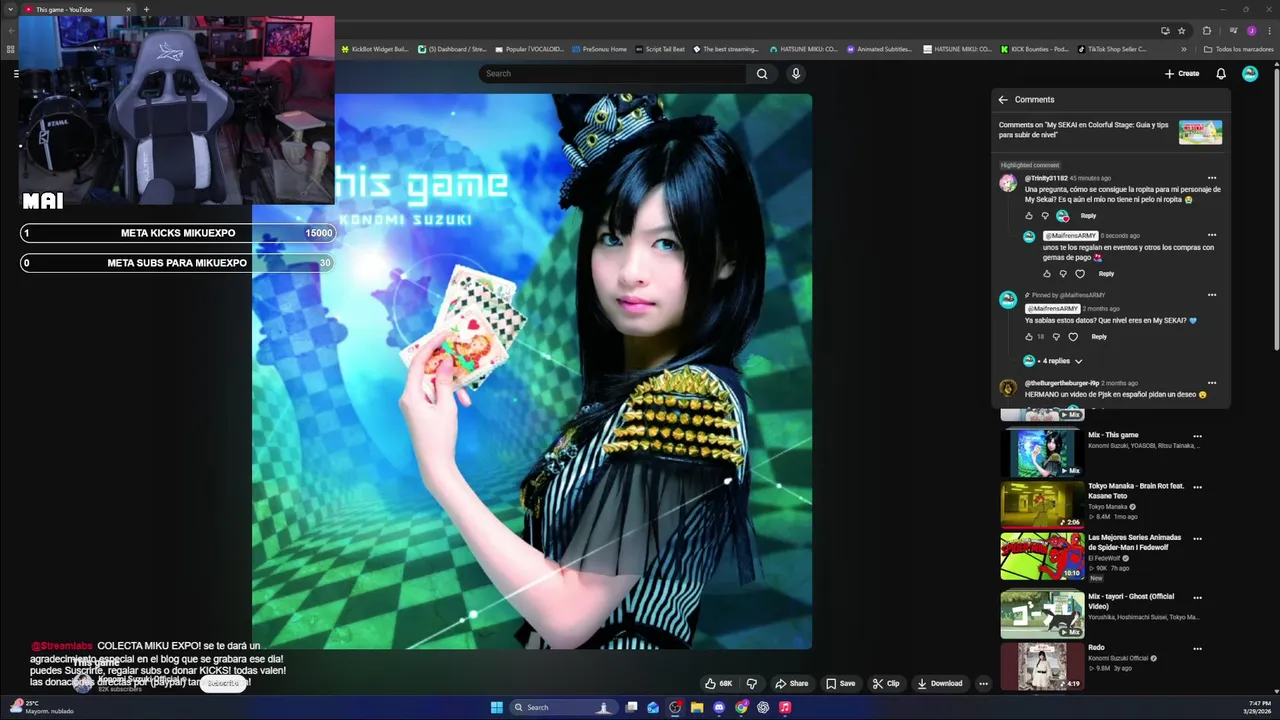Screen dimensions: 1280x720
Task: Open Las Mejores Series Animadas de Spider-Man video
Action: 1135,542
